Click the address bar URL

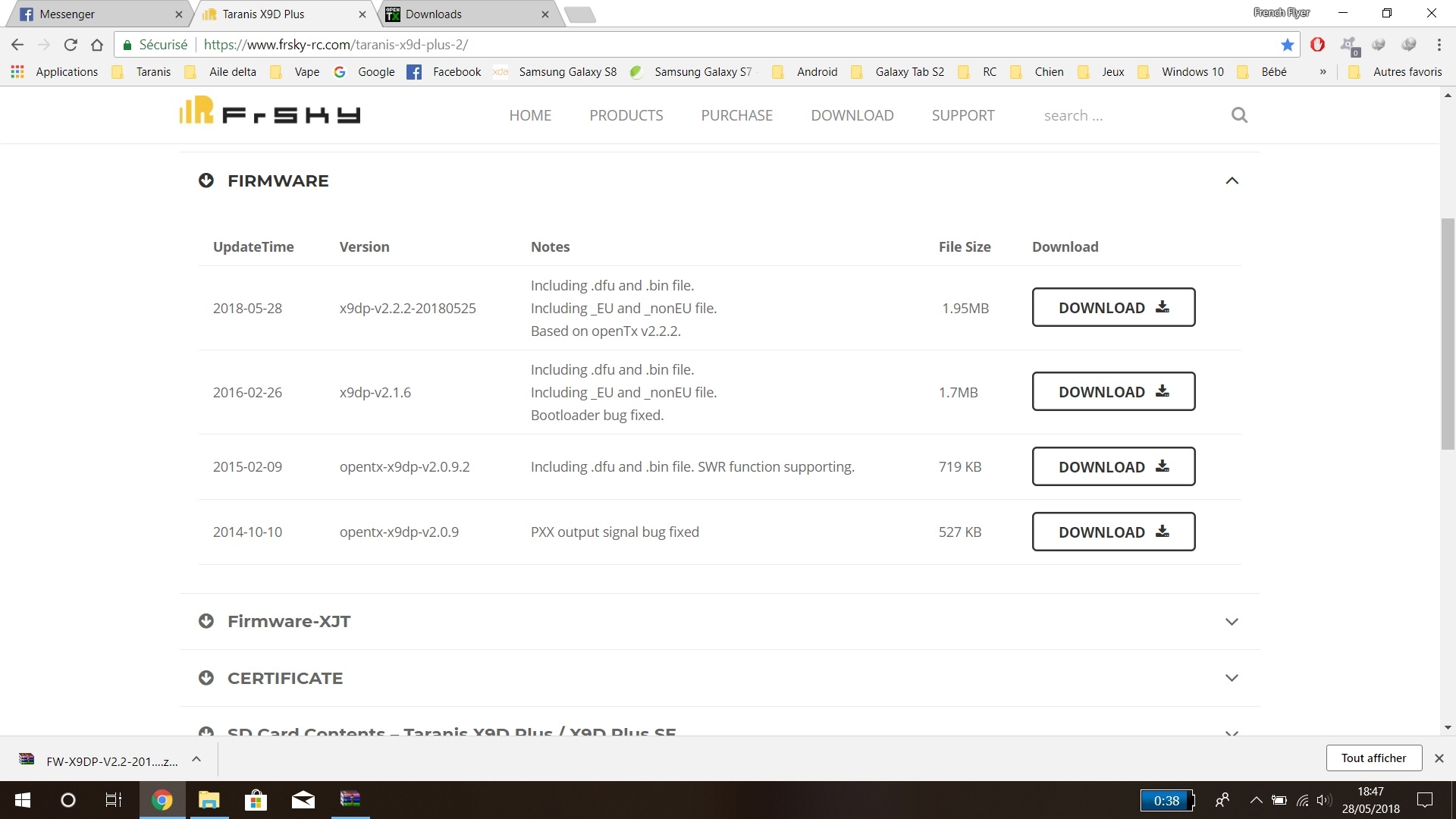click(336, 45)
